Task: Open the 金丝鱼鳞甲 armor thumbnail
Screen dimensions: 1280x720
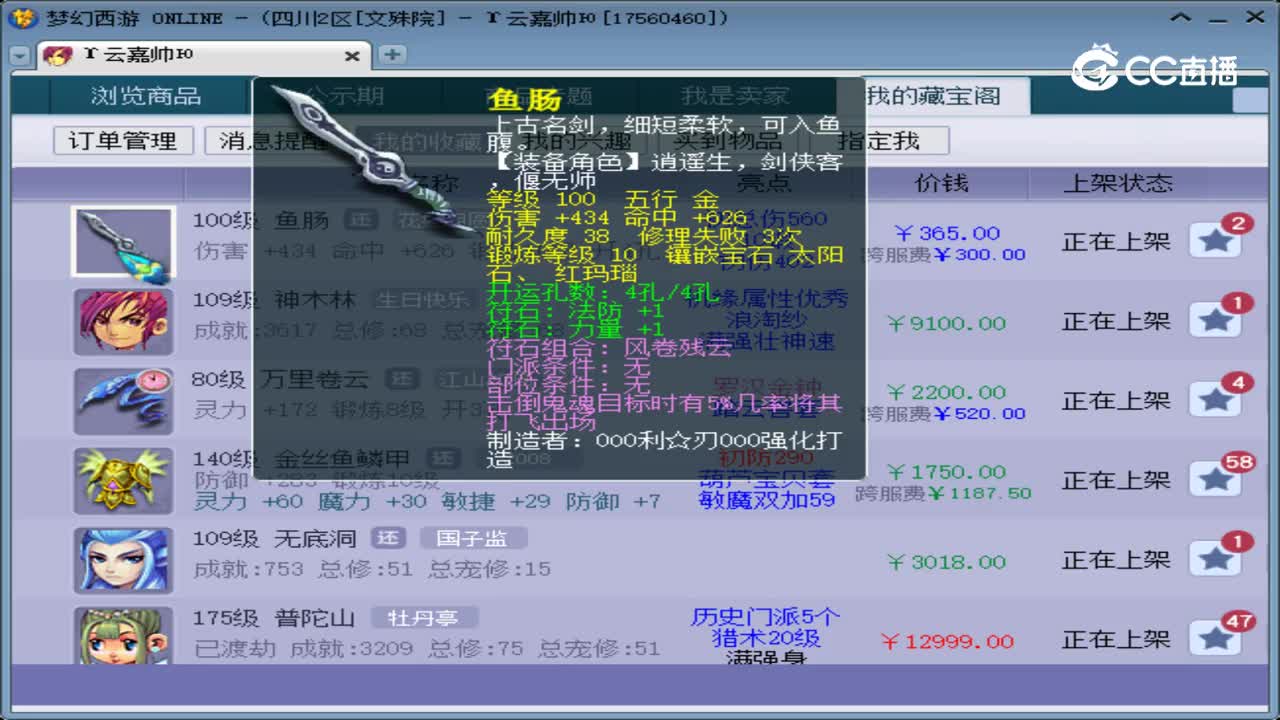Action: [123, 480]
